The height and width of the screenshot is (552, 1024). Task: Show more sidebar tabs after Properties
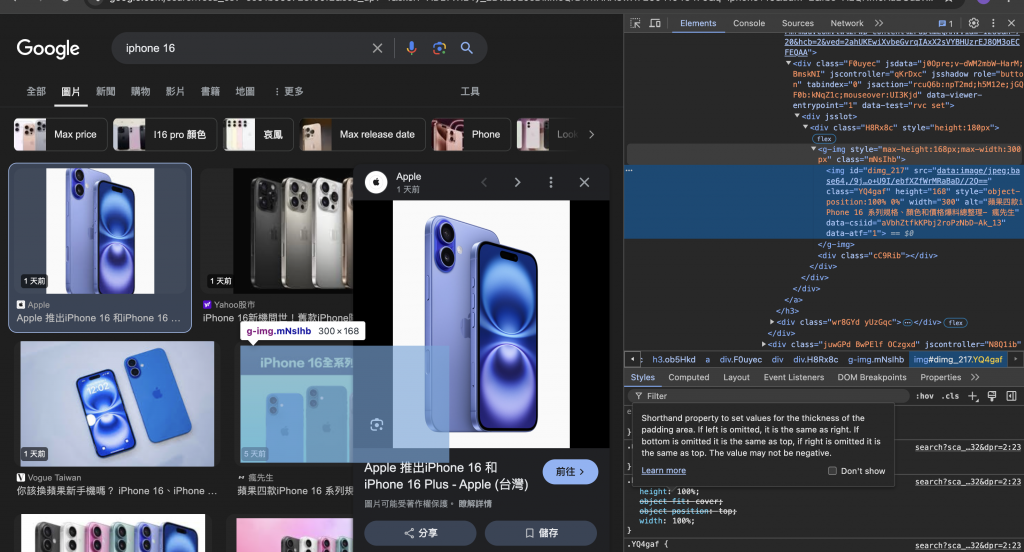tap(975, 378)
